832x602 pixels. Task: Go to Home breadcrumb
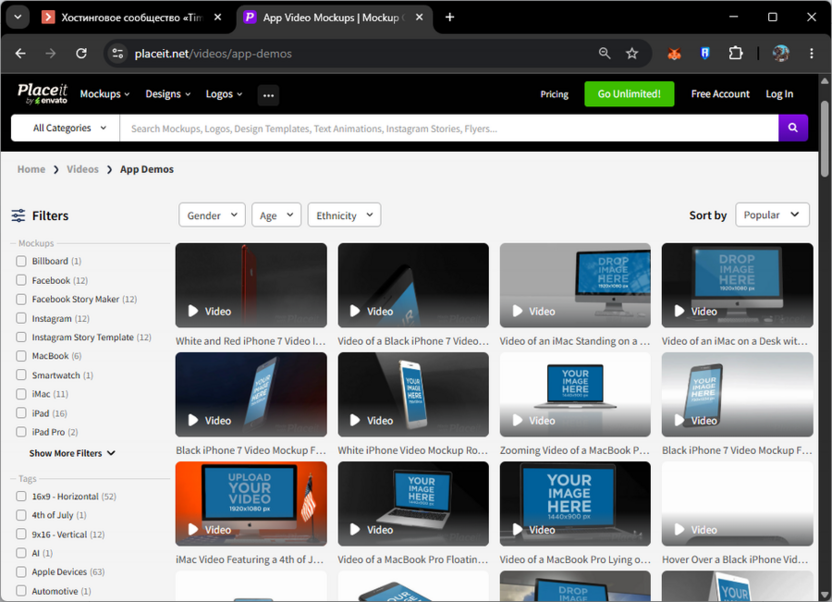coord(31,169)
